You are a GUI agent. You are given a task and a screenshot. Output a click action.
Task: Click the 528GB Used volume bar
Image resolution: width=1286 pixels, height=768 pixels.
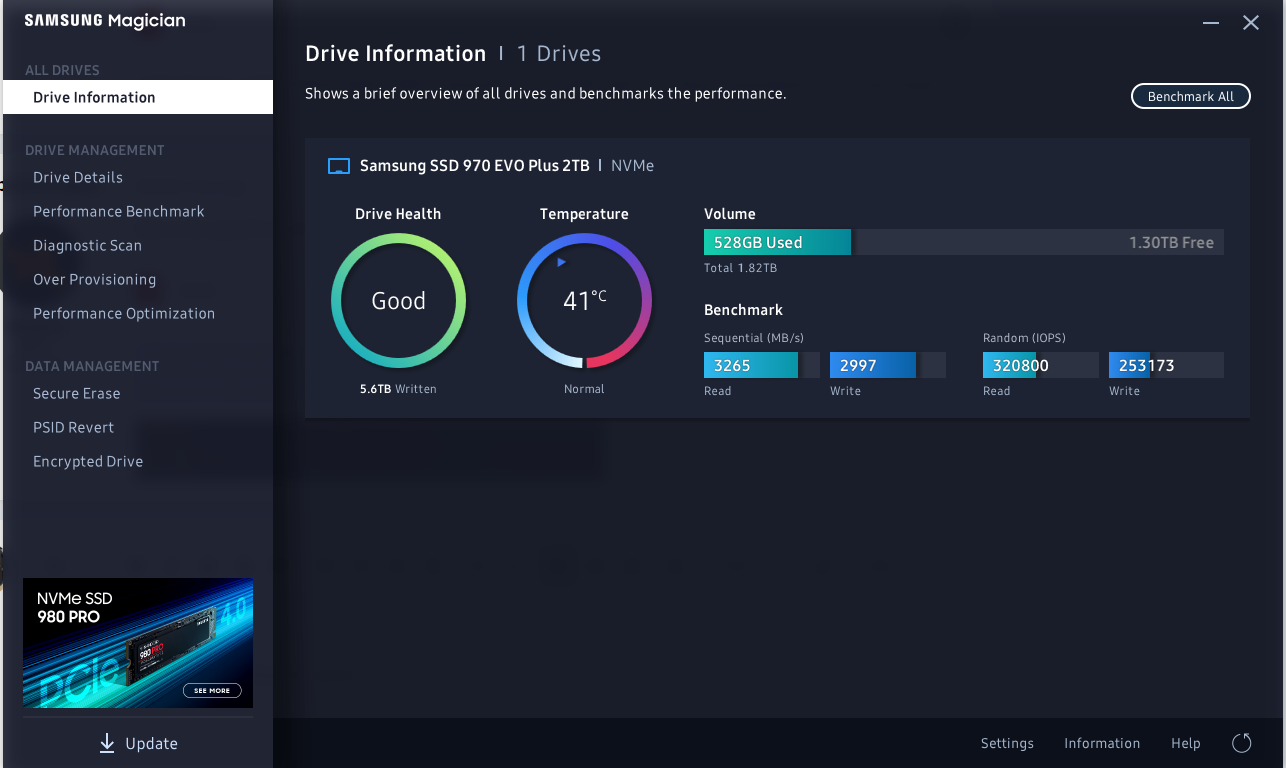point(777,242)
